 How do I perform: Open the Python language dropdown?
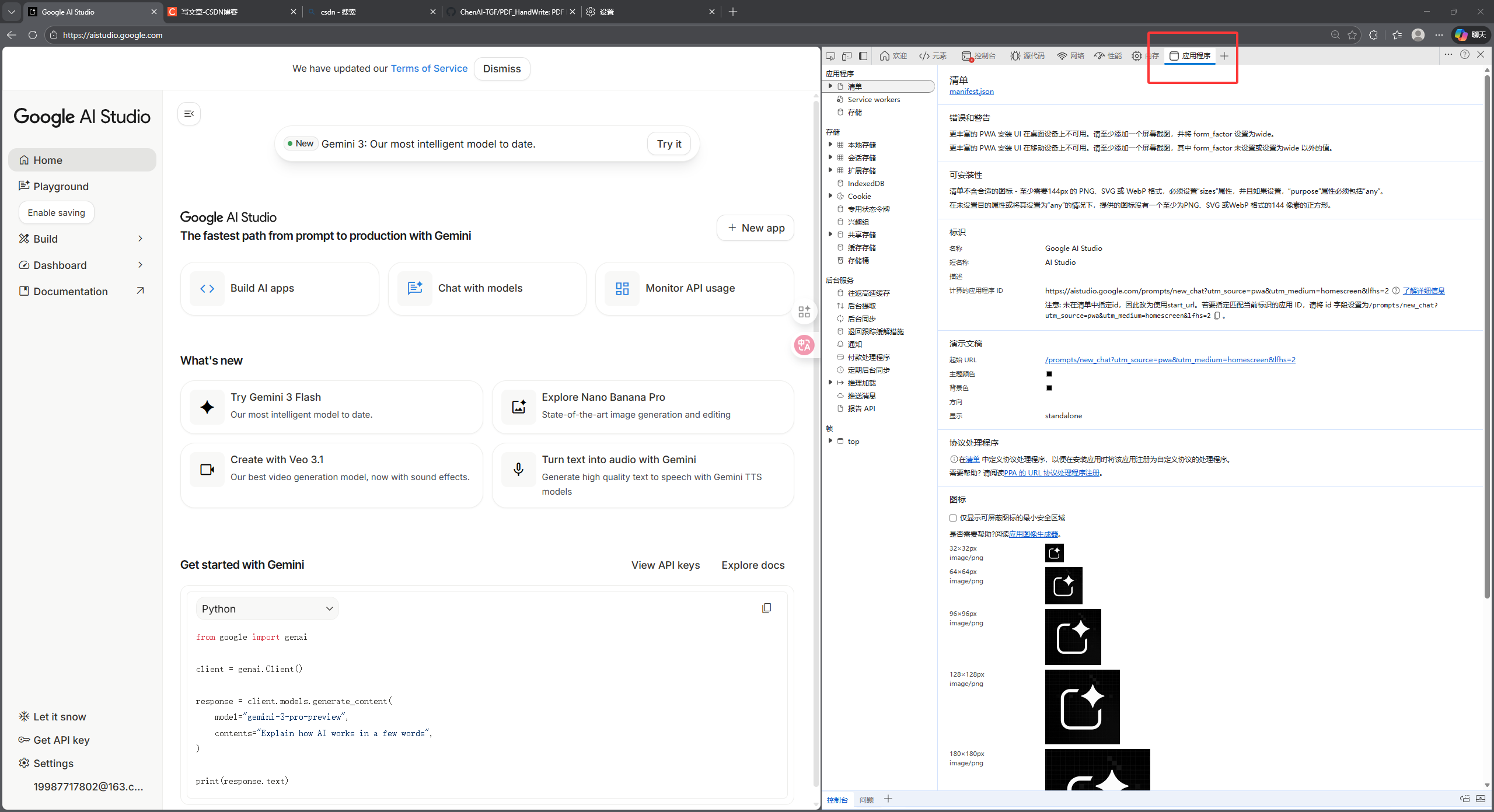tap(267, 608)
